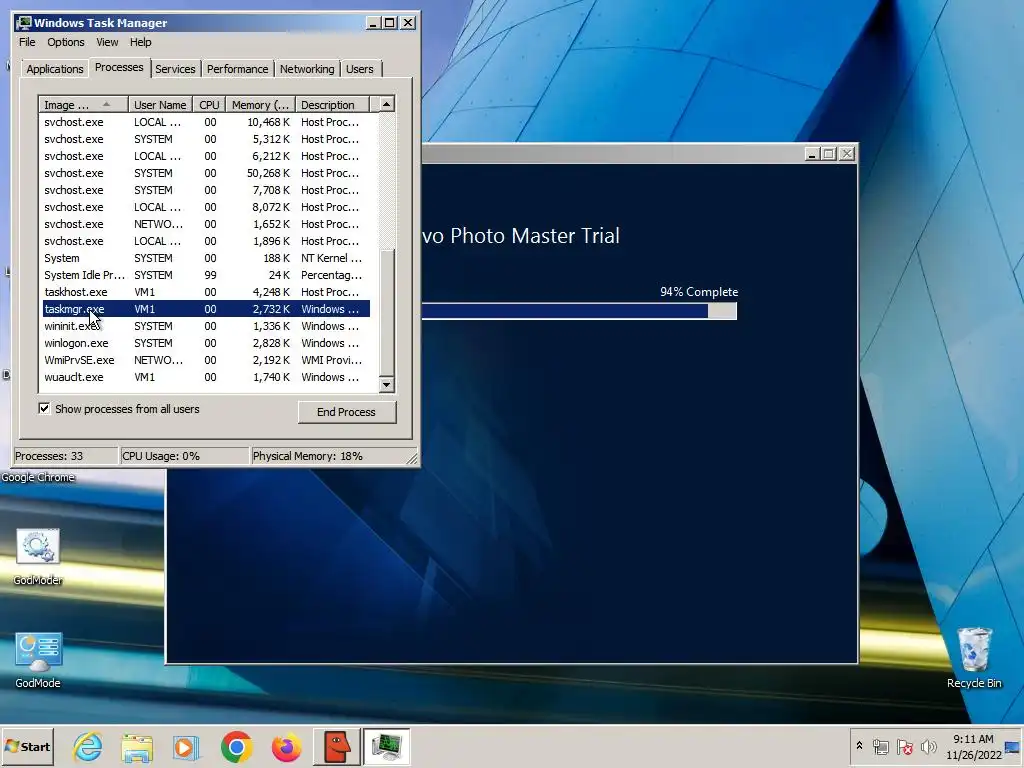Switch to the Services tab
This screenshot has height=768, width=1024.
175,69
